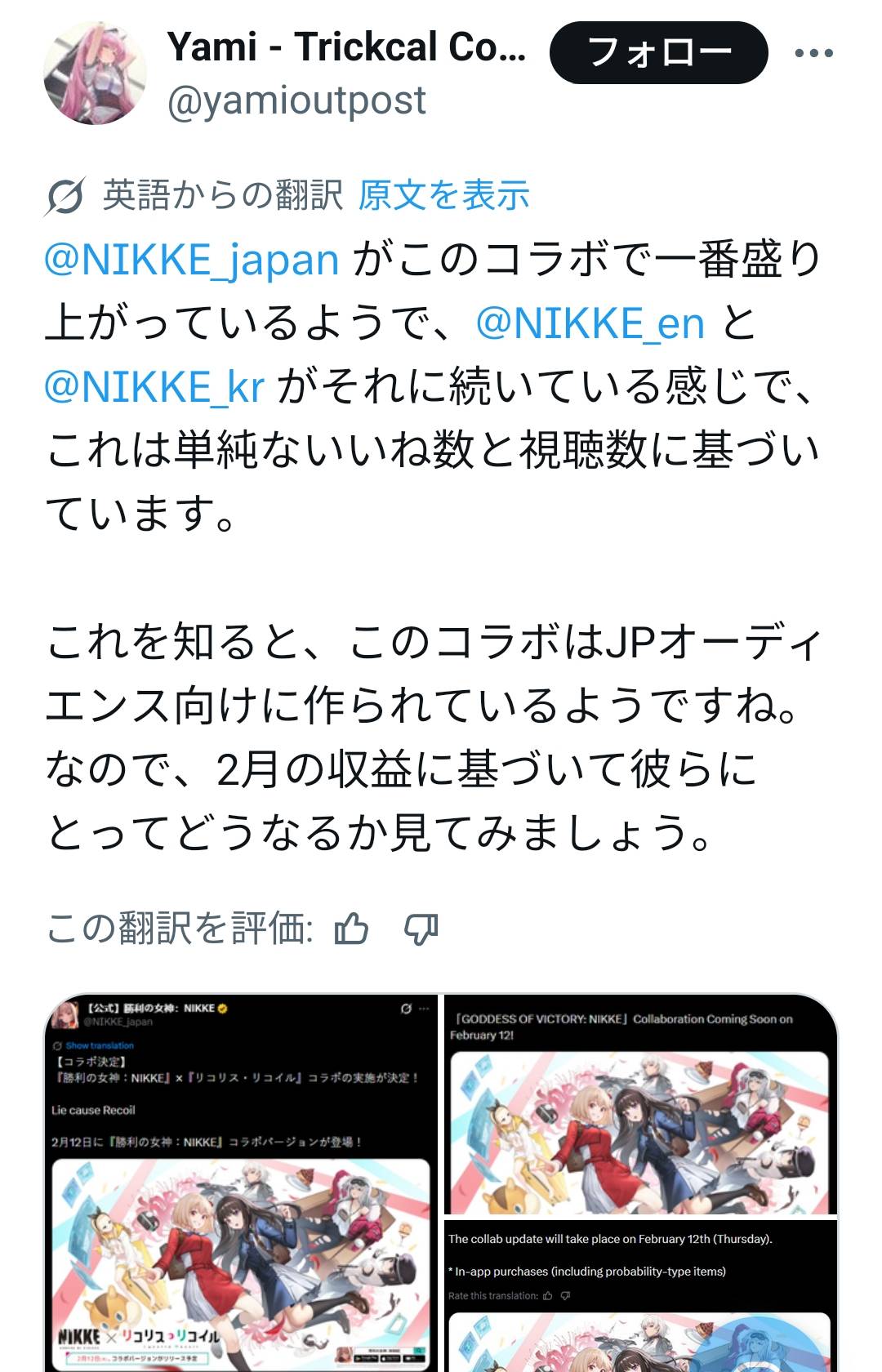
Task: Tap Show translation in embedded NIKKE post
Action: (x=100, y=1045)
